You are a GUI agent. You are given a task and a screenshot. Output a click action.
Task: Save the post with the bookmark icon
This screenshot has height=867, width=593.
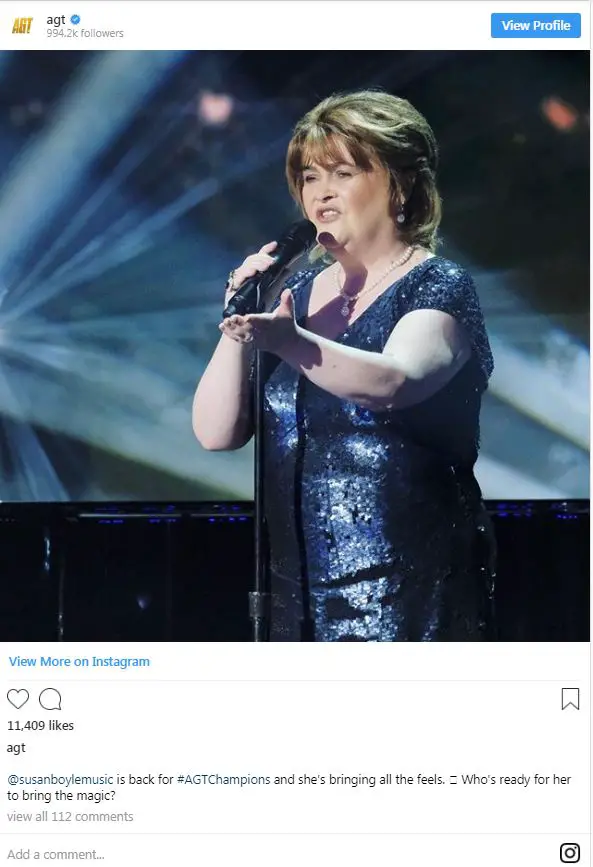point(570,699)
